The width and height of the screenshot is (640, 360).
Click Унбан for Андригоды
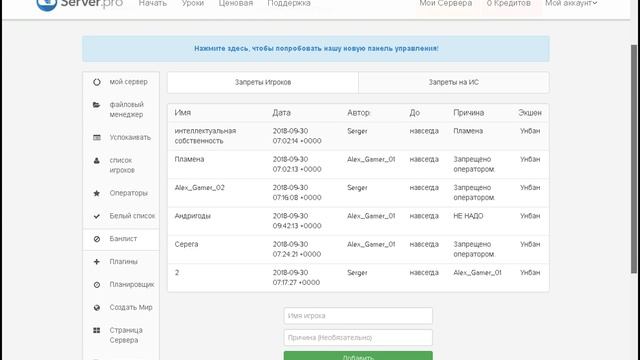(x=530, y=216)
